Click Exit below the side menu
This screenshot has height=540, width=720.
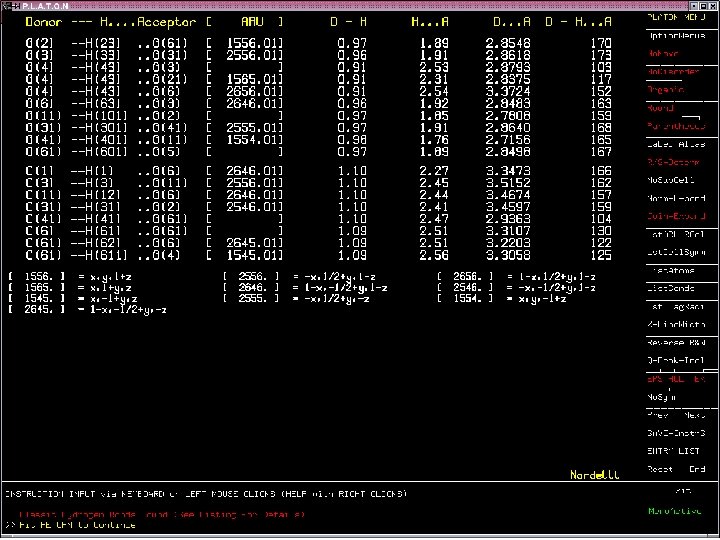[x=684, y=492]
